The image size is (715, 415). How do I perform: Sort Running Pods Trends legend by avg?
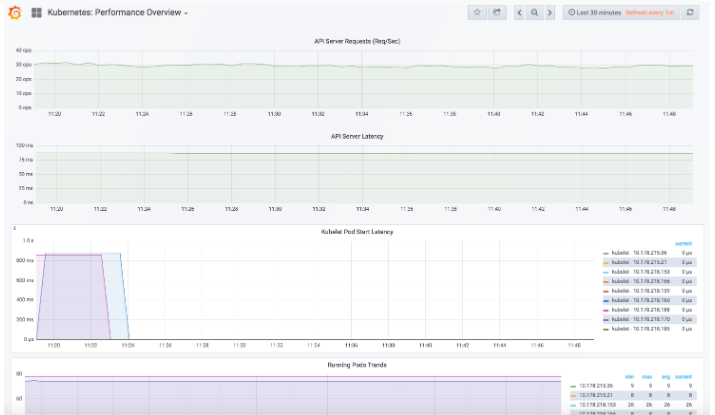666,377
